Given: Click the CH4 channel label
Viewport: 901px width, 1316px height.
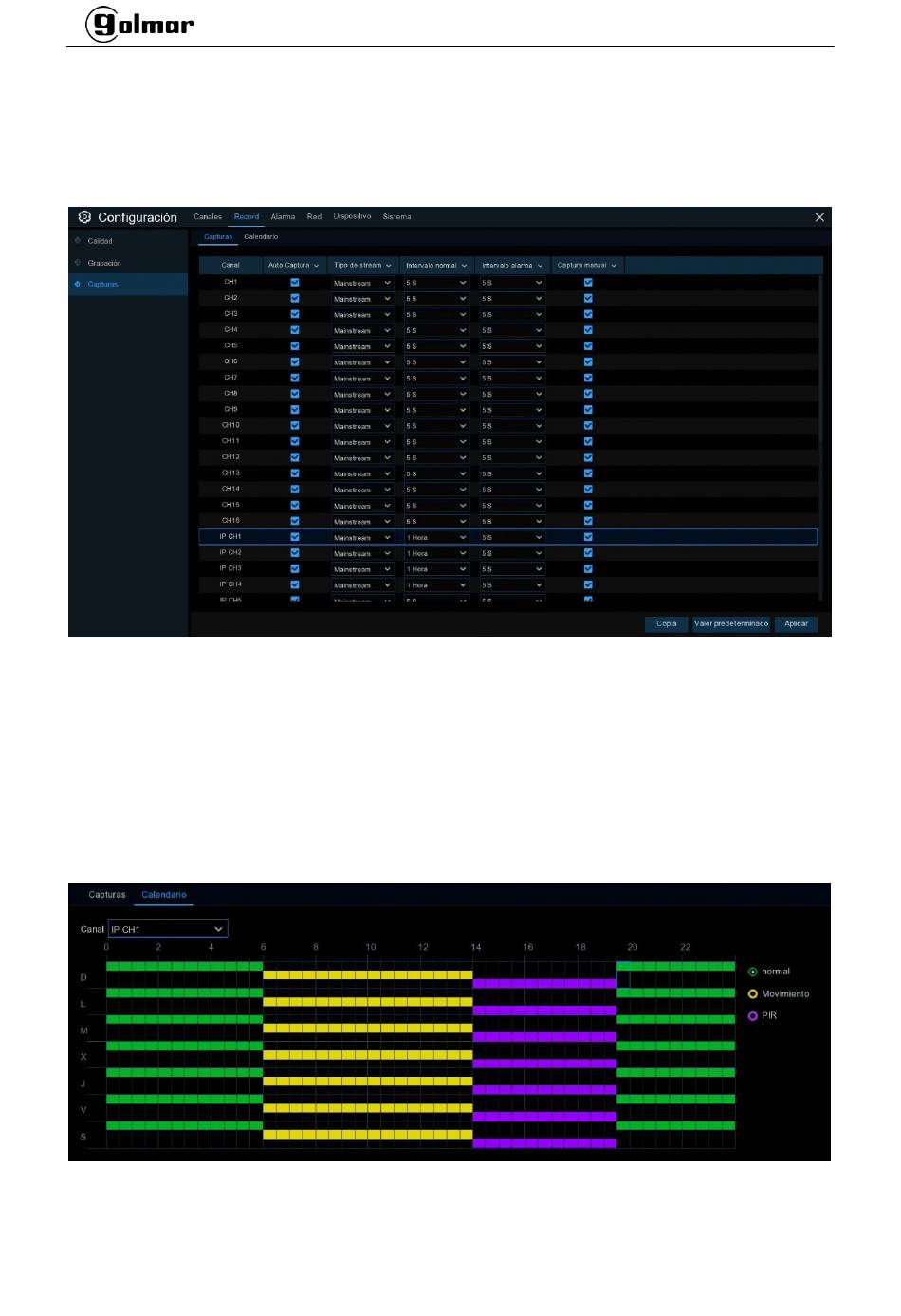Looking at the screenshot, I should click(x=230, y=330).
